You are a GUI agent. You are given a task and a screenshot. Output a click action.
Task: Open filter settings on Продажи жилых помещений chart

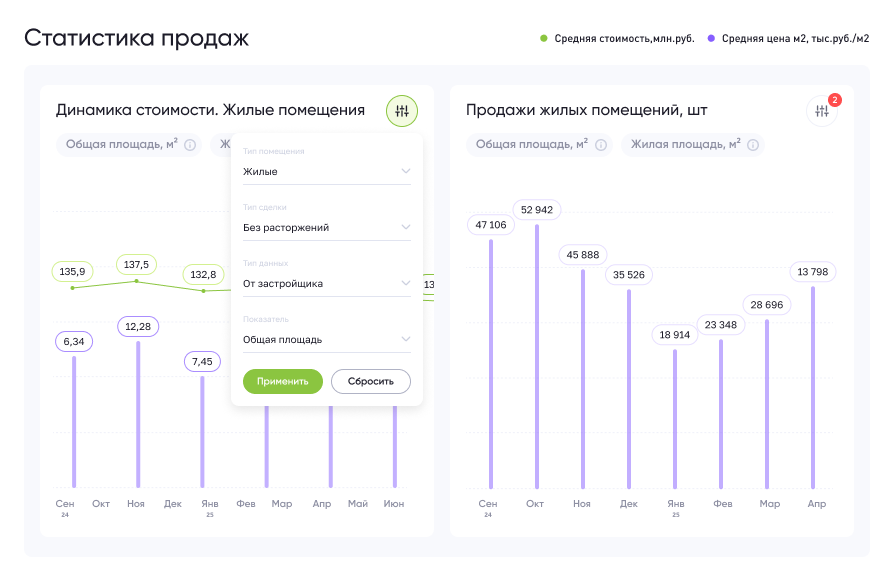[x=822, y=111]
